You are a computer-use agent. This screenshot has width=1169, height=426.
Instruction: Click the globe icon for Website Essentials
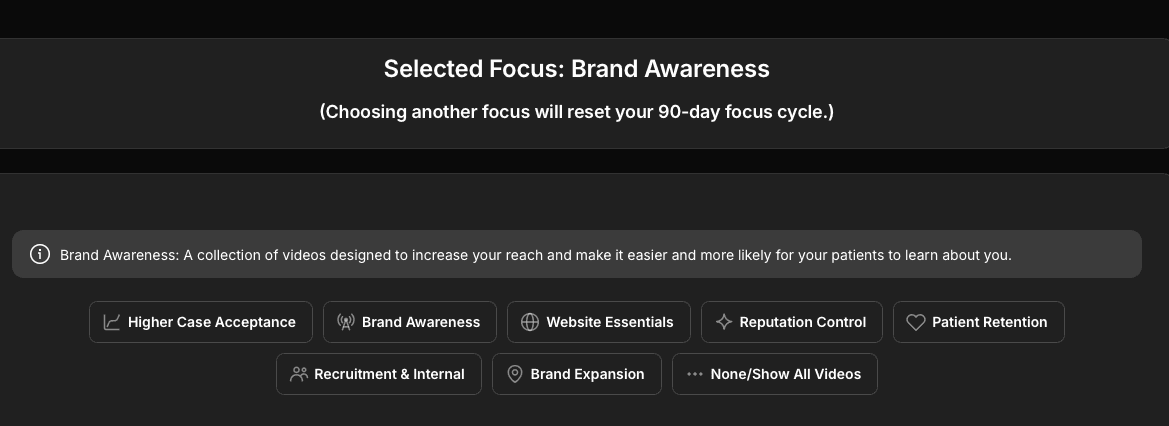click(x=530, y=322)
